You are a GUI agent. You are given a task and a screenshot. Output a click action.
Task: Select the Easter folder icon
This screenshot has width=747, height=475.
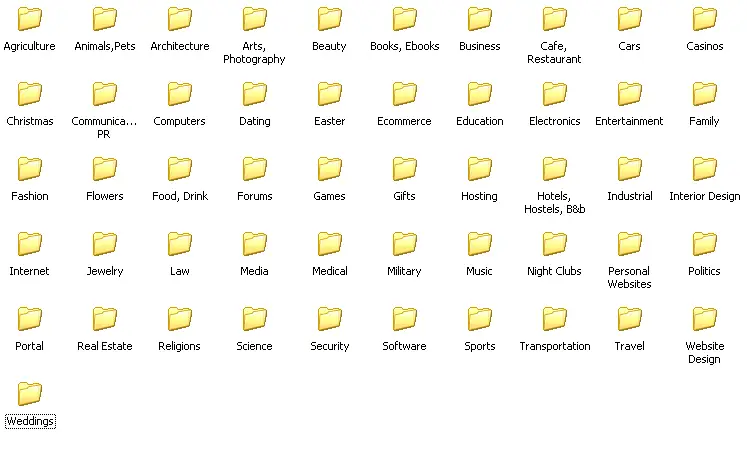tap(330, 94)
